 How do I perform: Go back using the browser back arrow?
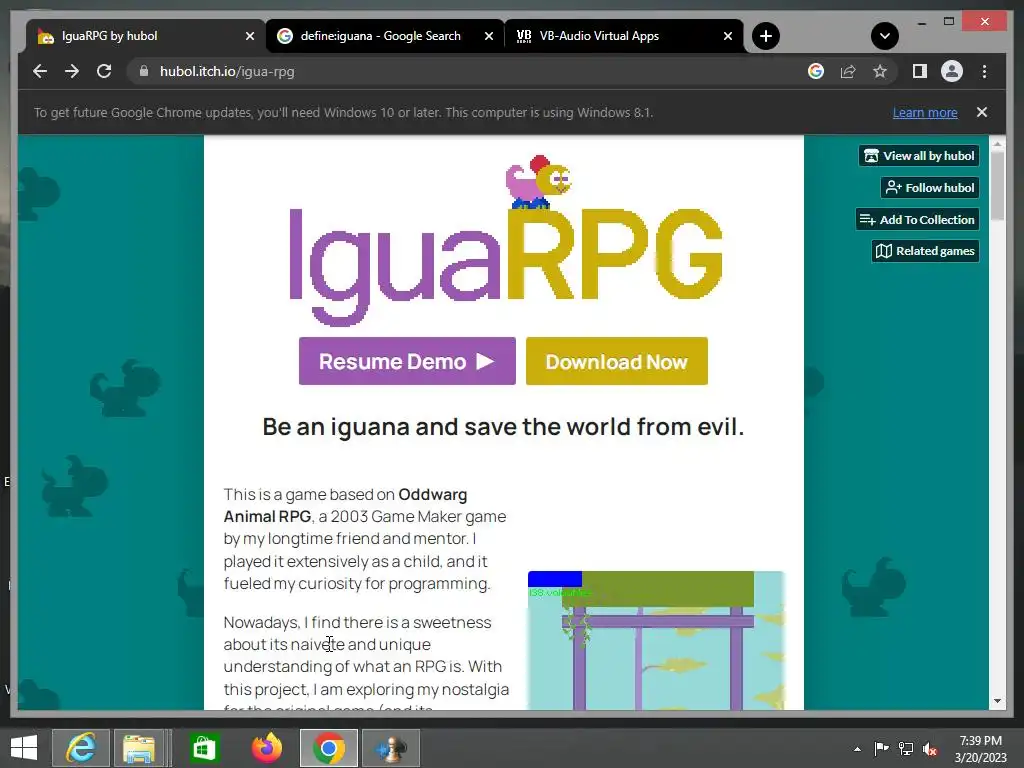[40, 71]
